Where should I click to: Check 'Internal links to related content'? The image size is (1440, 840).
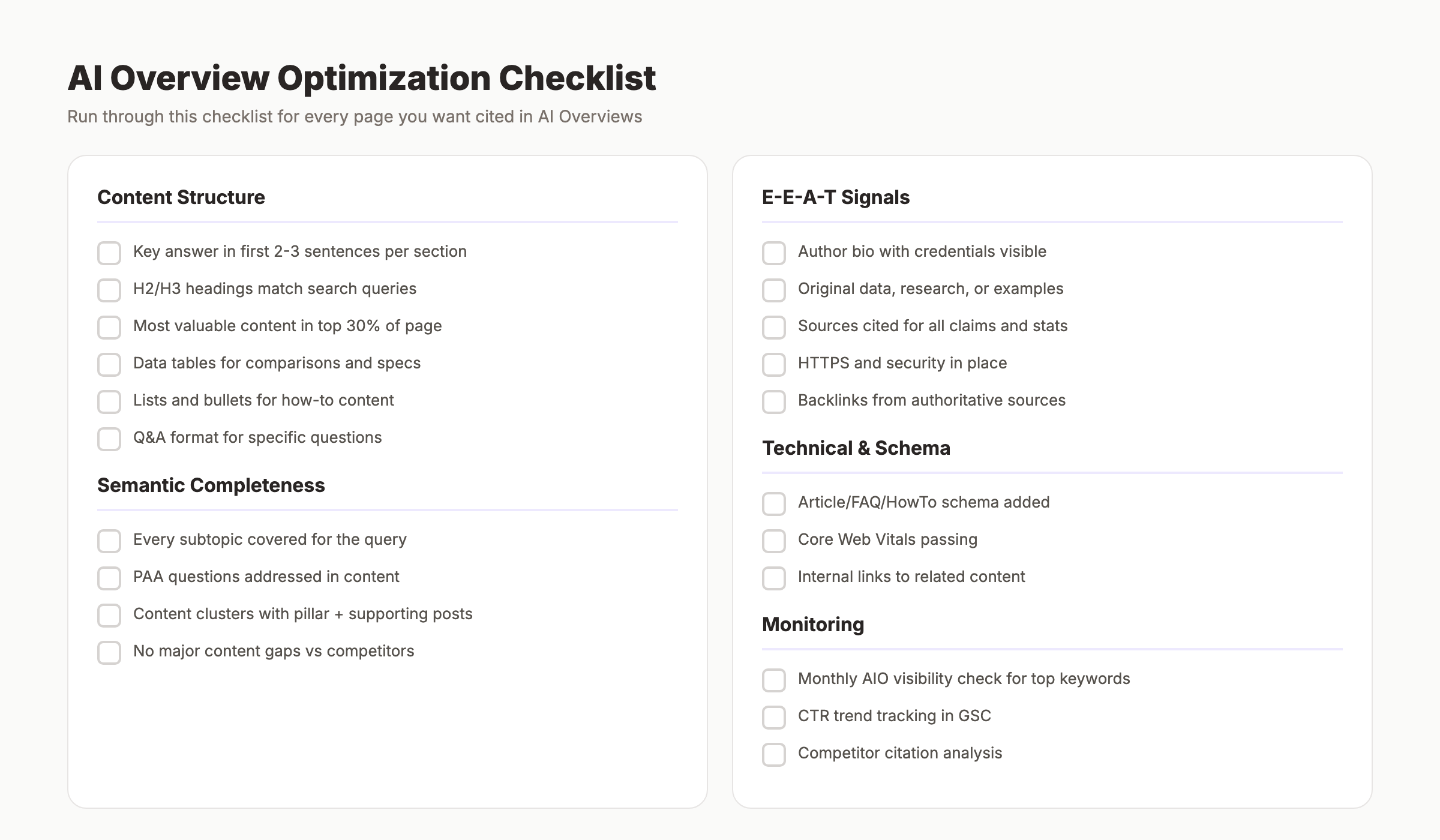coord(773,578)
